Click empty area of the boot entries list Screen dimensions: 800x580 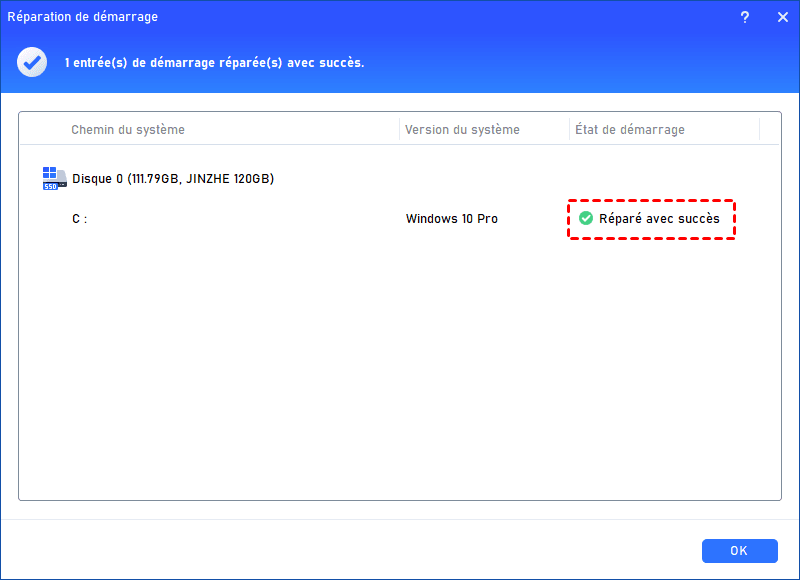[x=400, y=380]
